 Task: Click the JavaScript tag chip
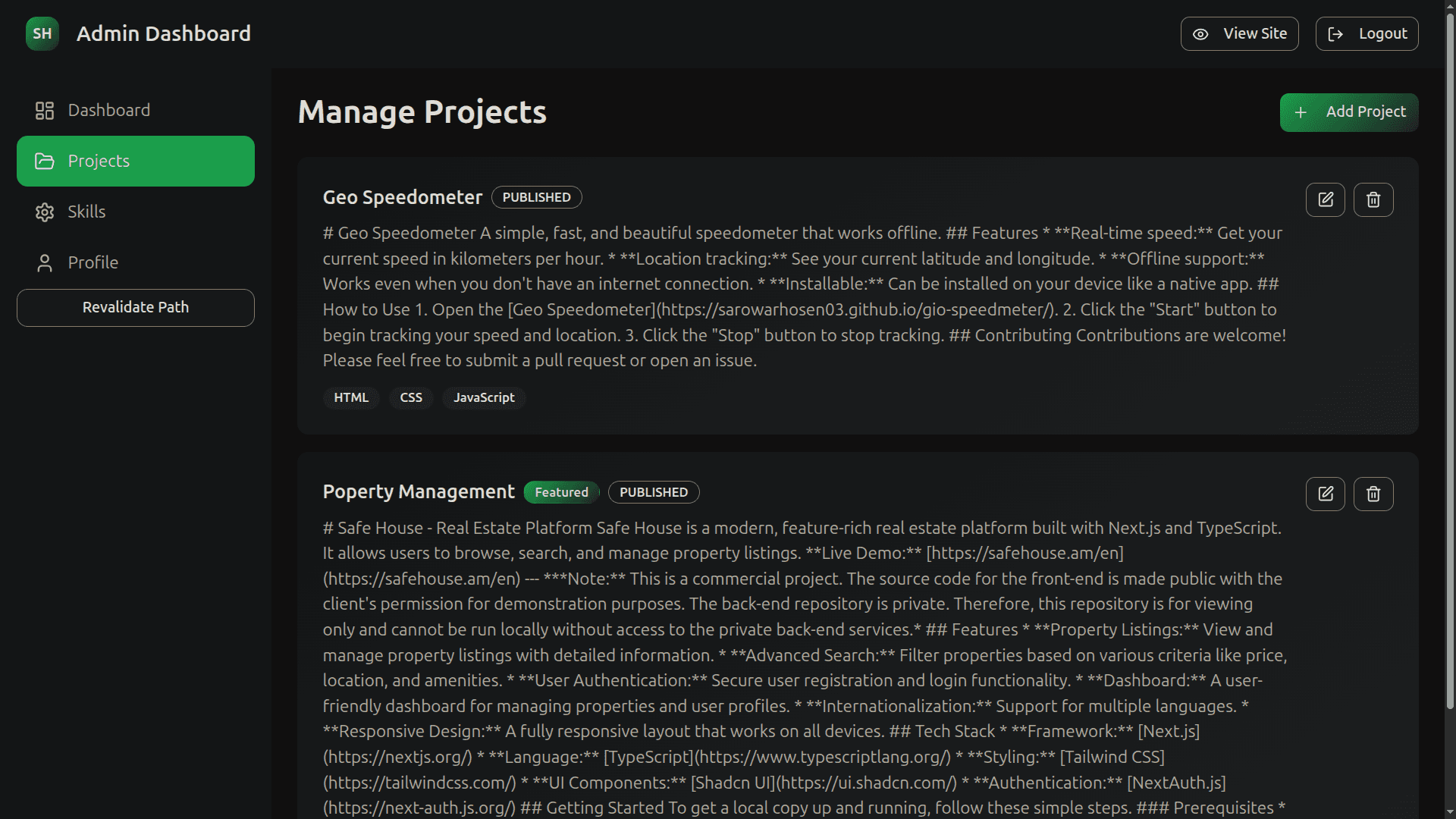pyautogui.click(x=484, y=397)
